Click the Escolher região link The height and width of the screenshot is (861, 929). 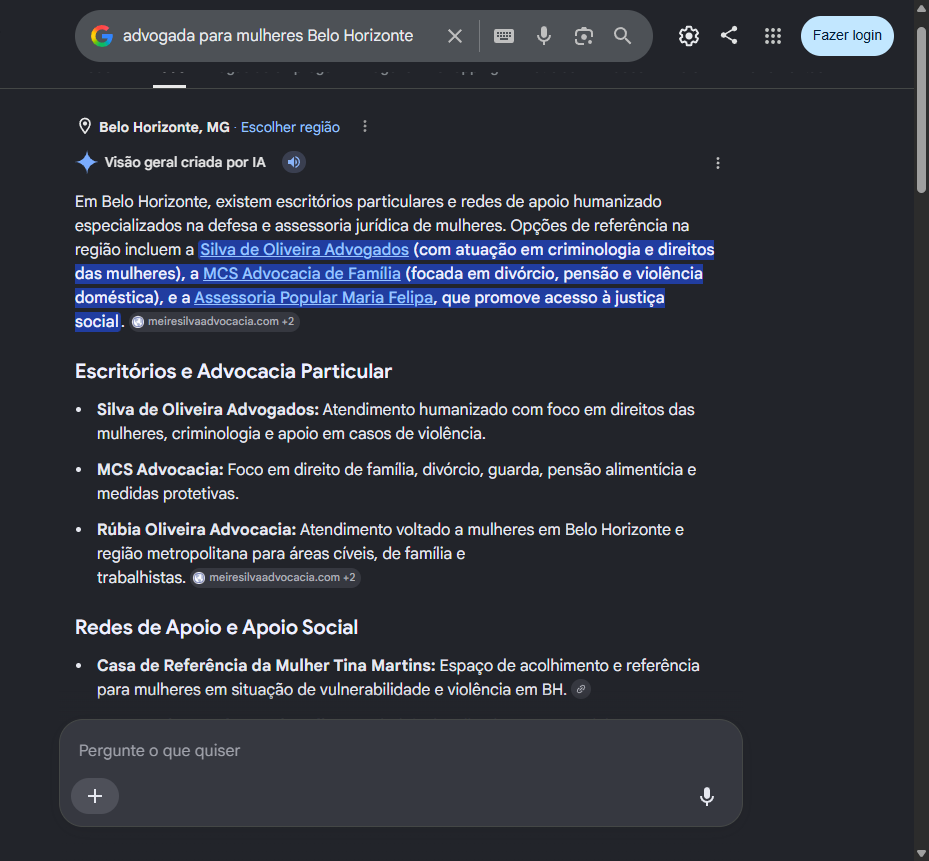coord(290,127)
